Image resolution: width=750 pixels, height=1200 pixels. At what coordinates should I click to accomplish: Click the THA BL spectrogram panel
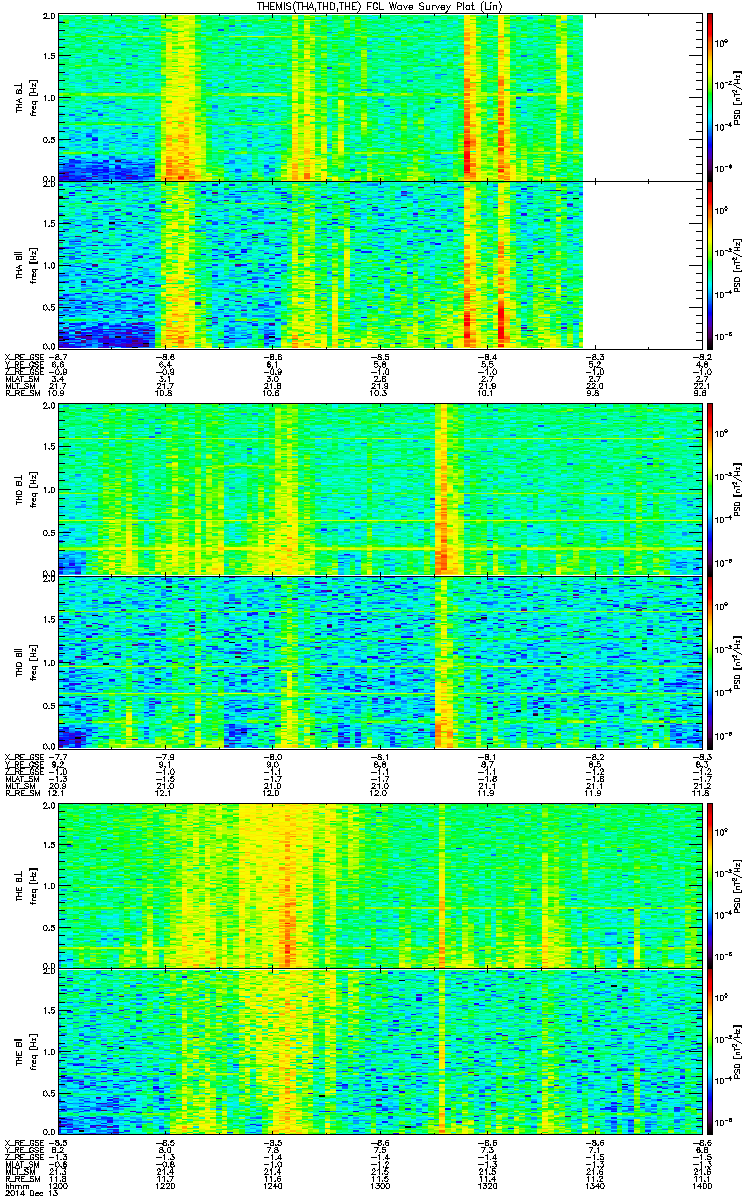pyautogui.click(x=379, y=96)
